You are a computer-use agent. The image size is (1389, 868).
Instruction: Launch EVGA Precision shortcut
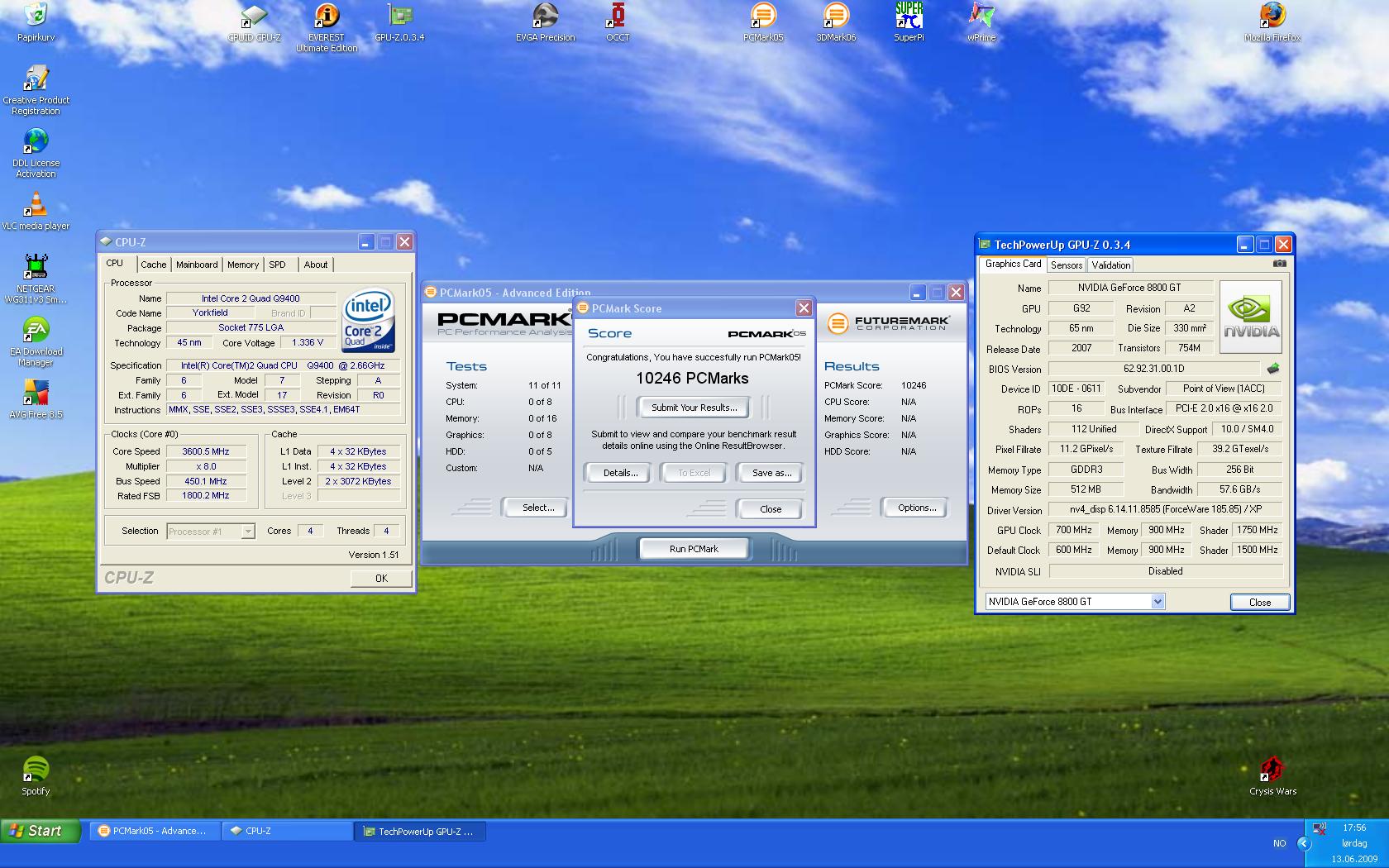[545, 22]
